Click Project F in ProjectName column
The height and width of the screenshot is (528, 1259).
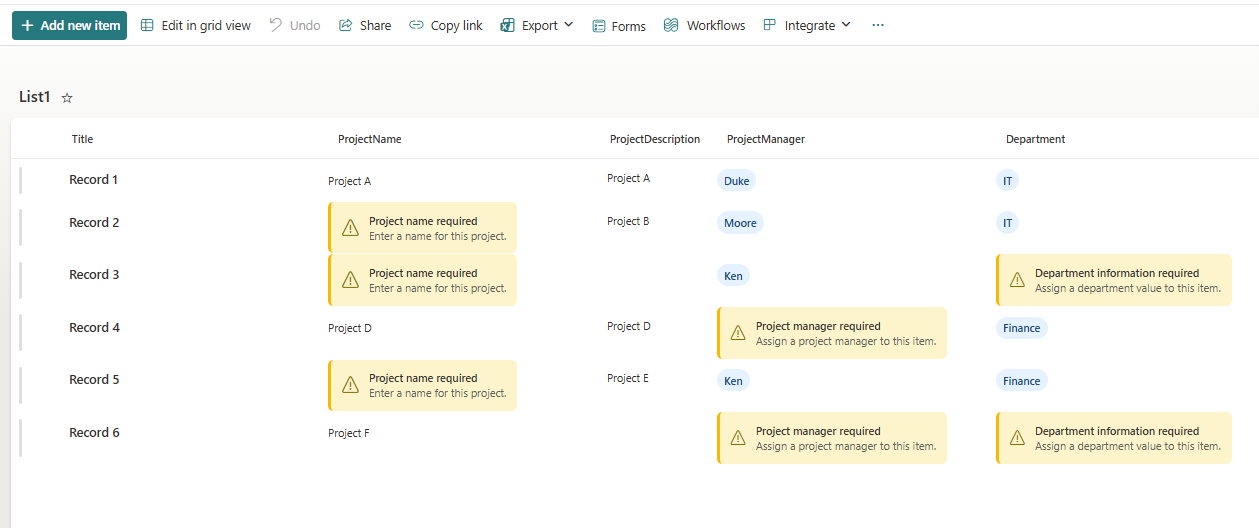tap(349, 433)
